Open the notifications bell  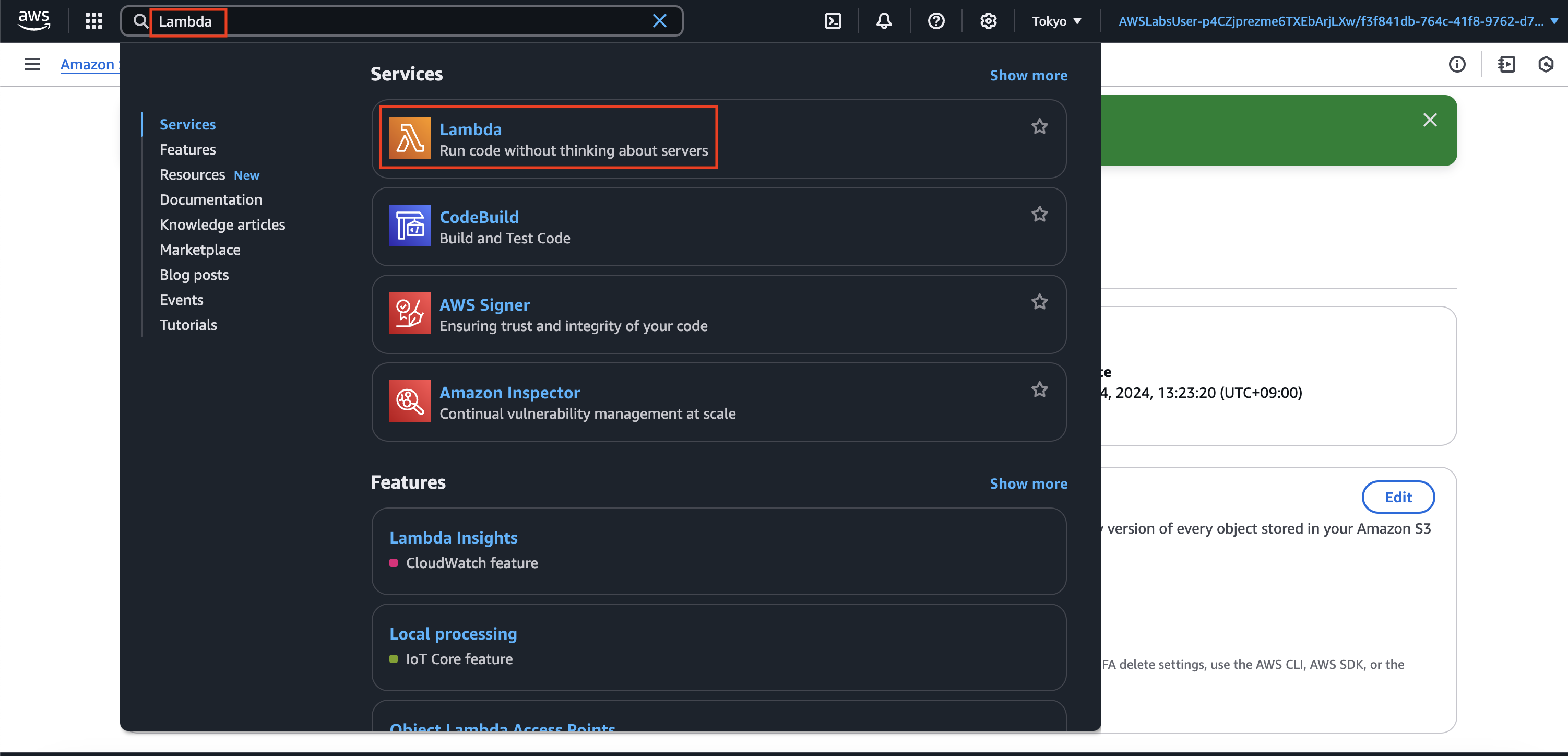click(x=884, y=21)
